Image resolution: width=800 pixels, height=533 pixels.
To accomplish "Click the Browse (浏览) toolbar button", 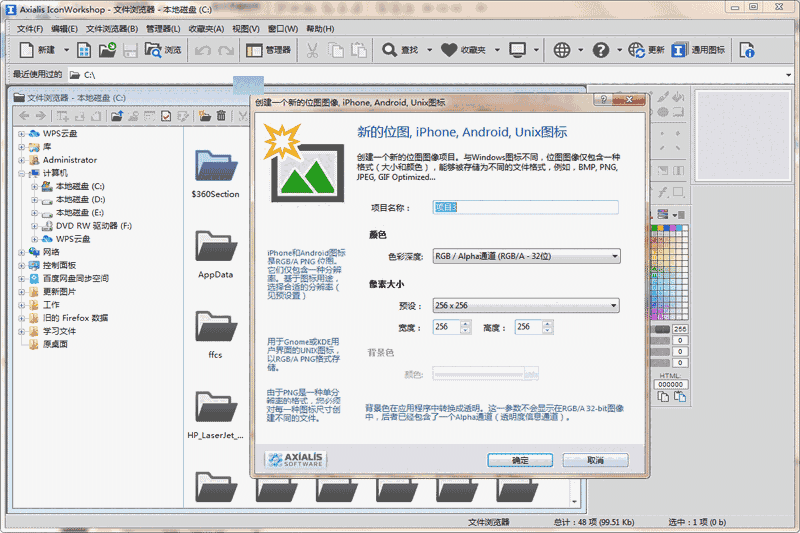I will coord(163,50).
